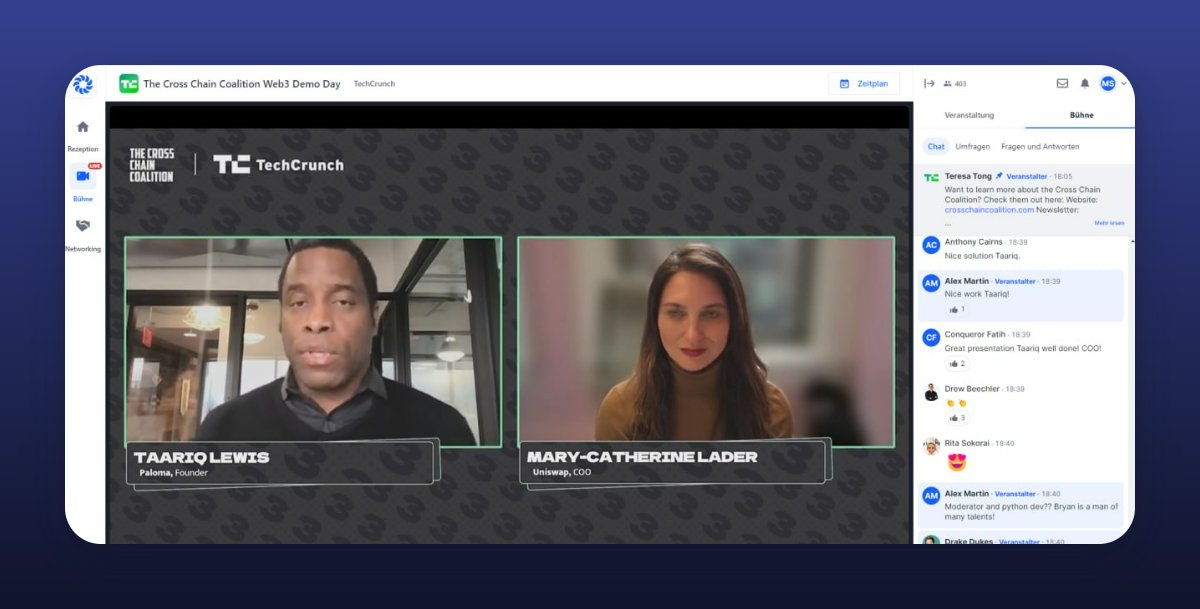Click Teresa Tong's name in pinned message

tap(968, 176)
